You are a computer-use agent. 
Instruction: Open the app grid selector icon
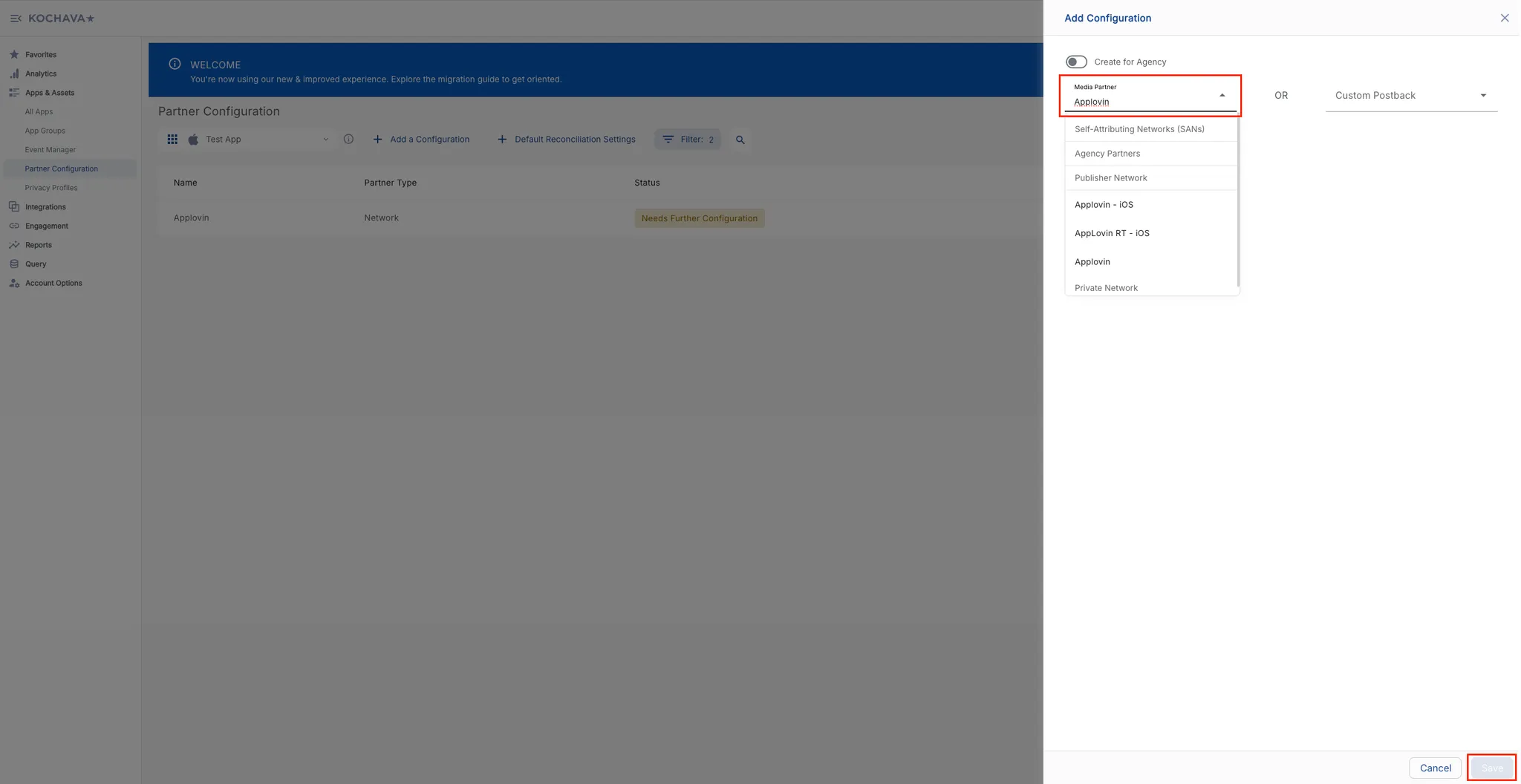172,140
